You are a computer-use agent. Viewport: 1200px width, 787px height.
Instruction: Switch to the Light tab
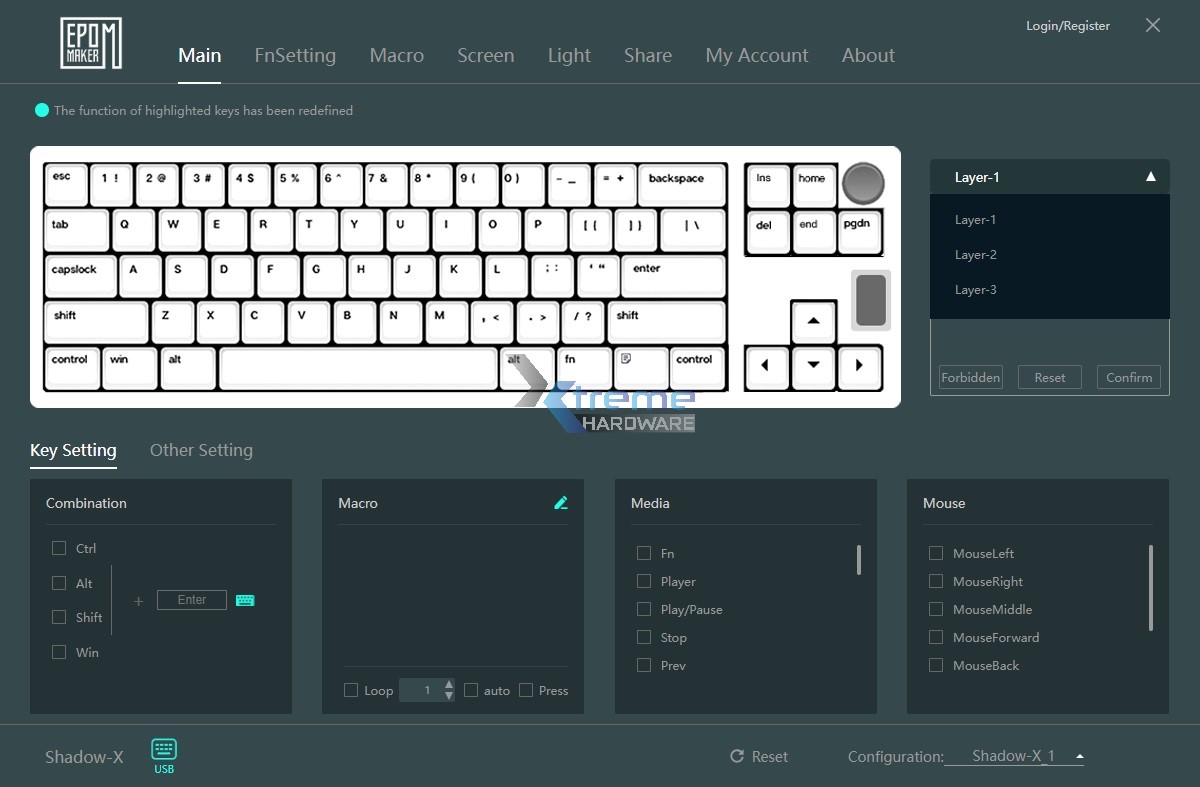click(569, 56)
